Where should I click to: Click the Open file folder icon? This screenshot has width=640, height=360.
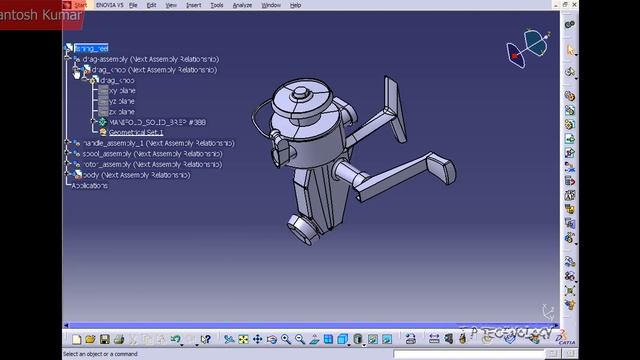click(x=90, y=339)
